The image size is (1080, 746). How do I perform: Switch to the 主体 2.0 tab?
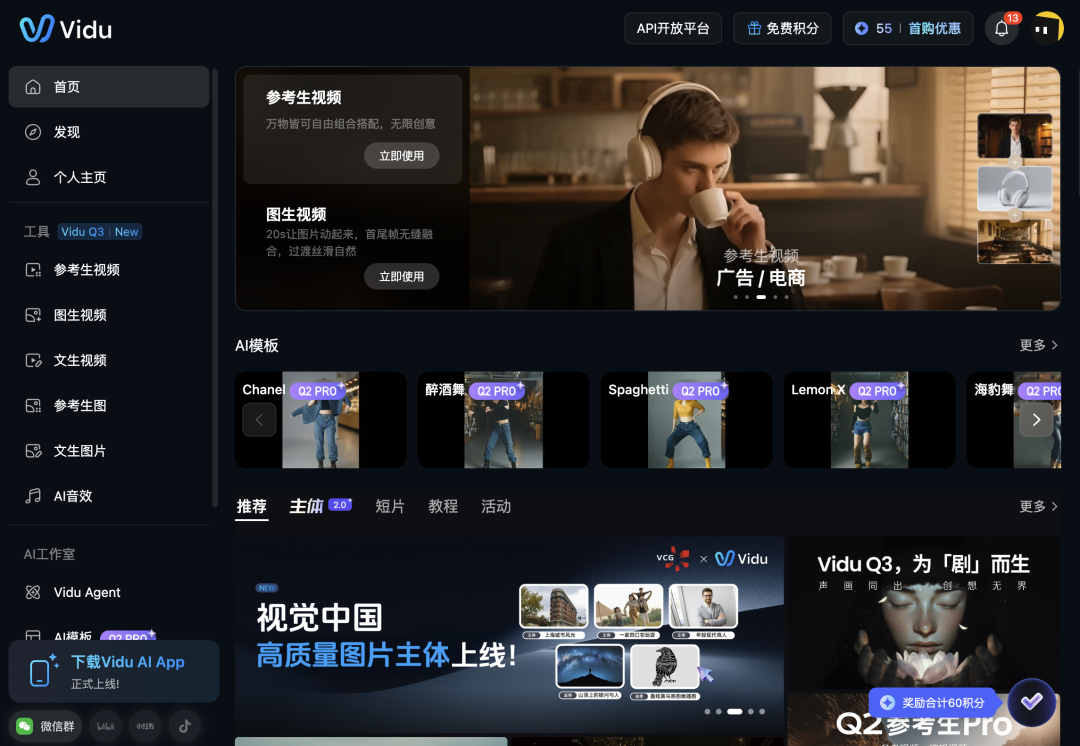click(x=321, y=506)
